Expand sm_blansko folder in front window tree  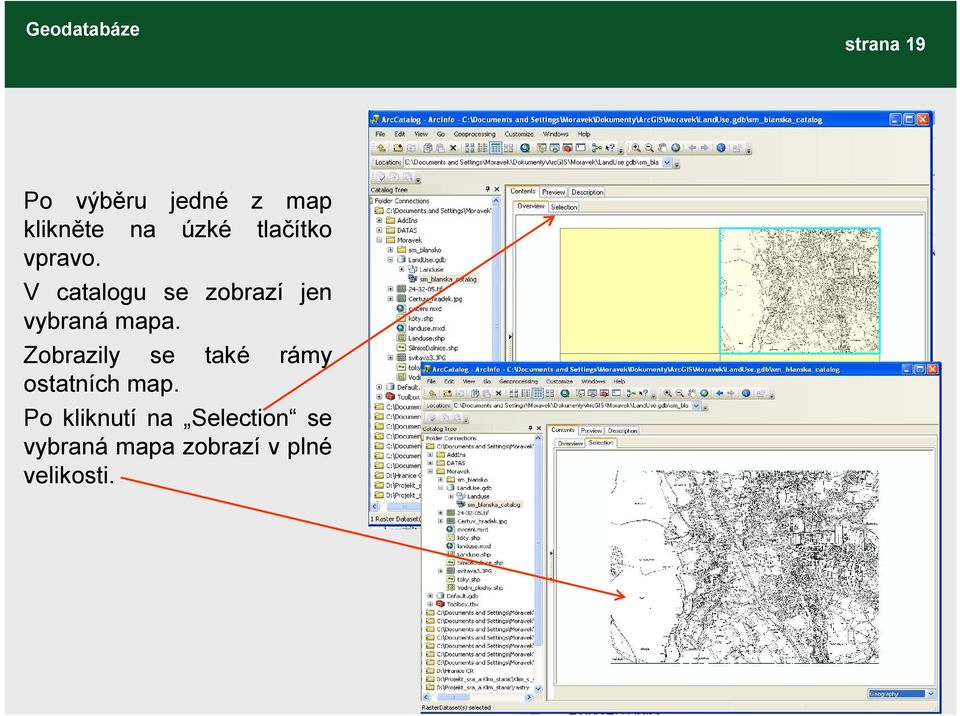tap(440, 480)
